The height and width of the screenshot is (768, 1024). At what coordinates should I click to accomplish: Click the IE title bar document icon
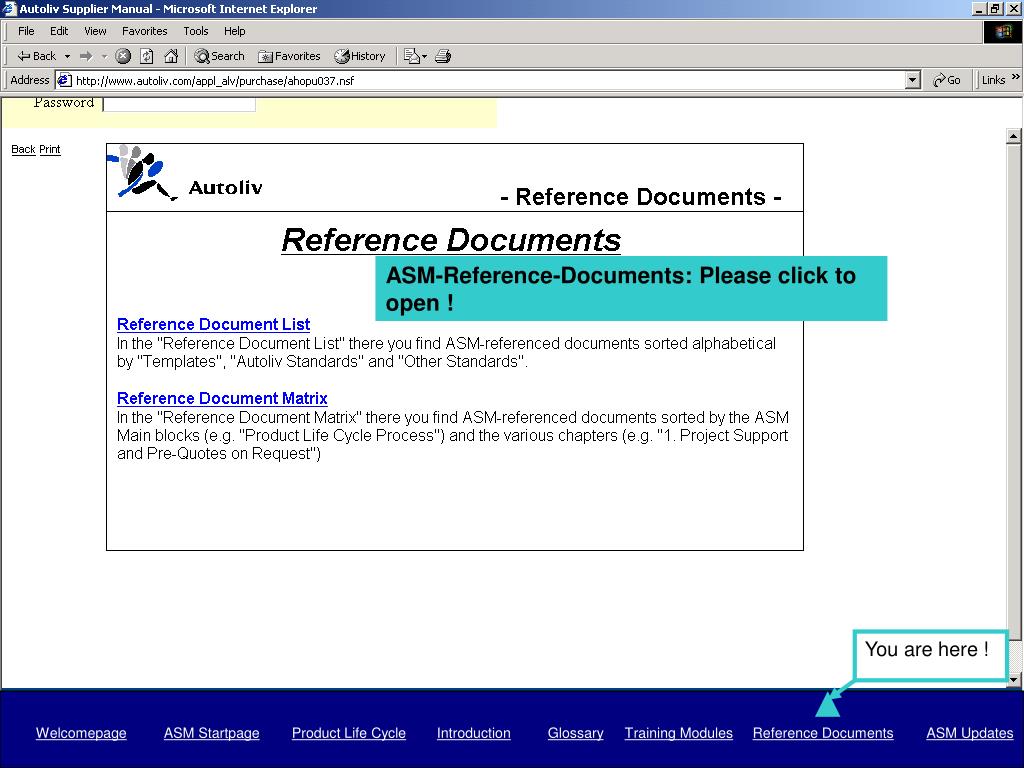(9, 8)
